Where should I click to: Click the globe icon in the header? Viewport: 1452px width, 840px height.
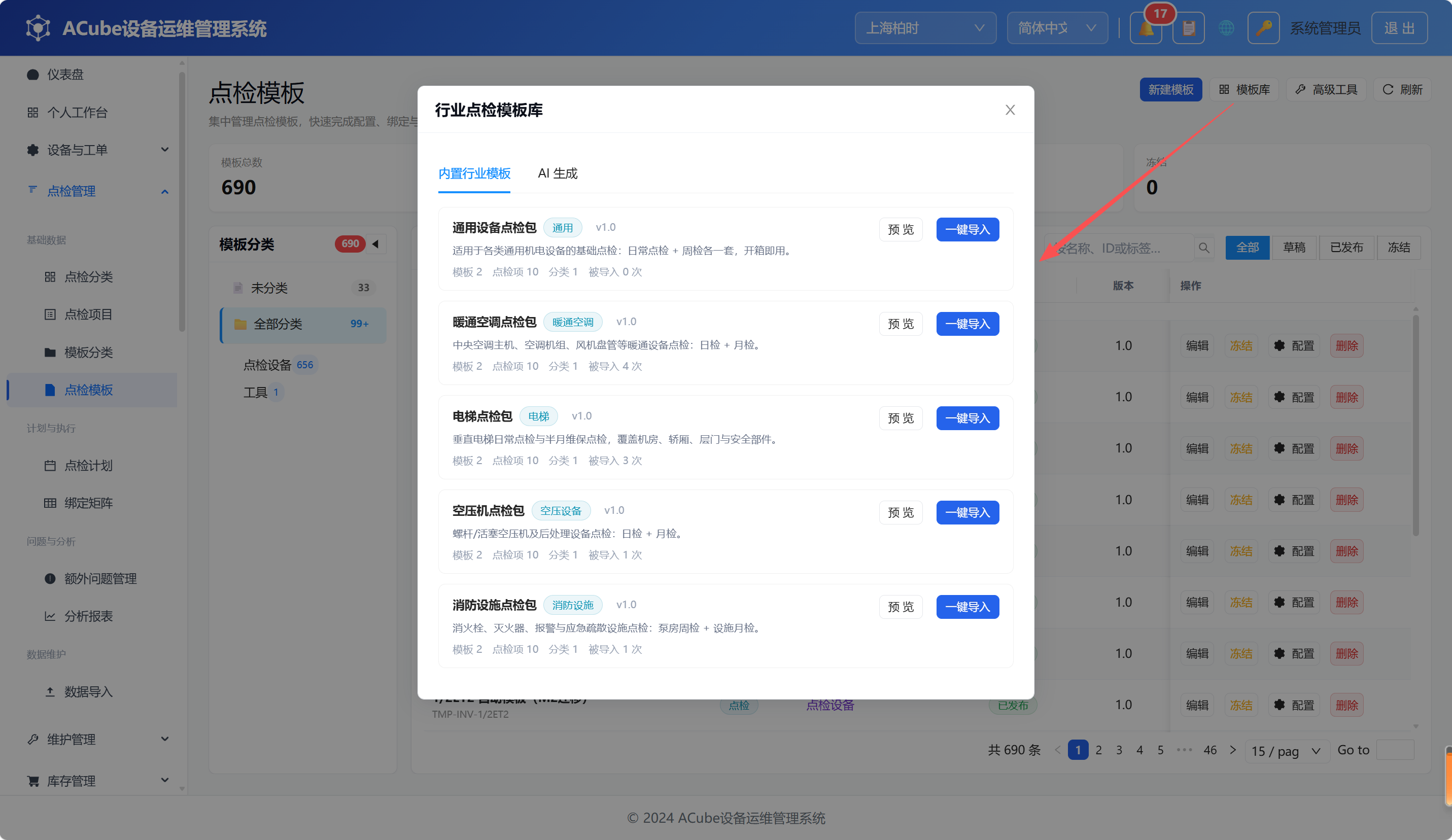[x=1226, y=28]
